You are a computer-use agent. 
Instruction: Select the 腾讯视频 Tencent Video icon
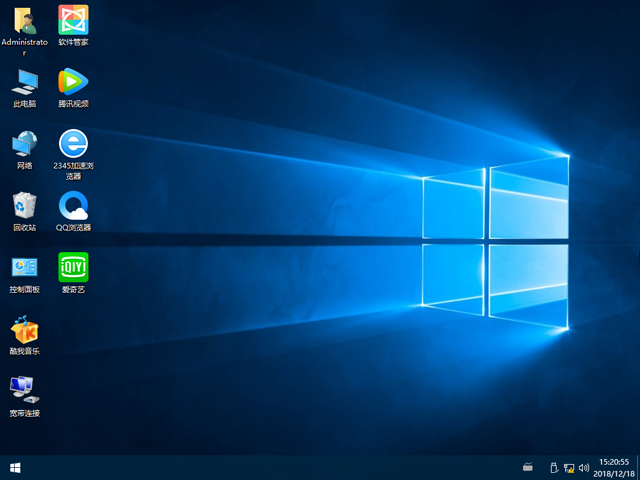point(73,81)
